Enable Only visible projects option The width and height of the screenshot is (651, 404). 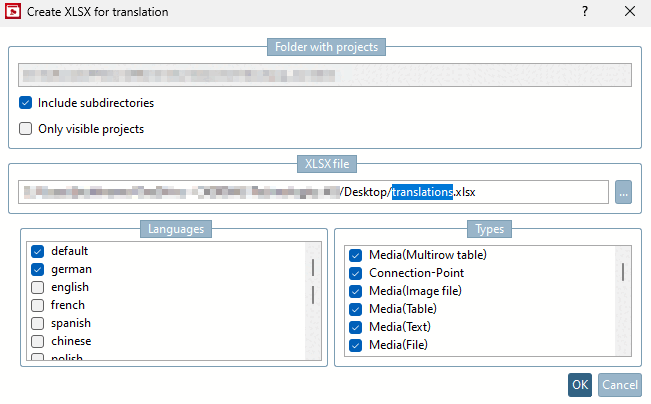(26, 128)
